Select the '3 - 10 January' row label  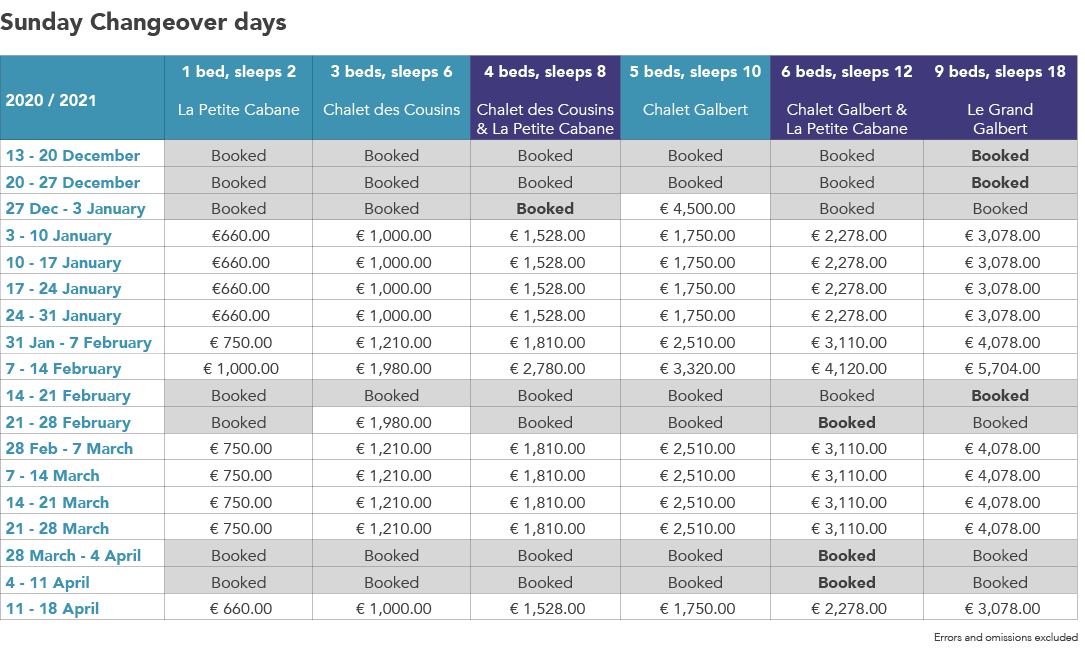pyautogui.click(x=58, y=235)
